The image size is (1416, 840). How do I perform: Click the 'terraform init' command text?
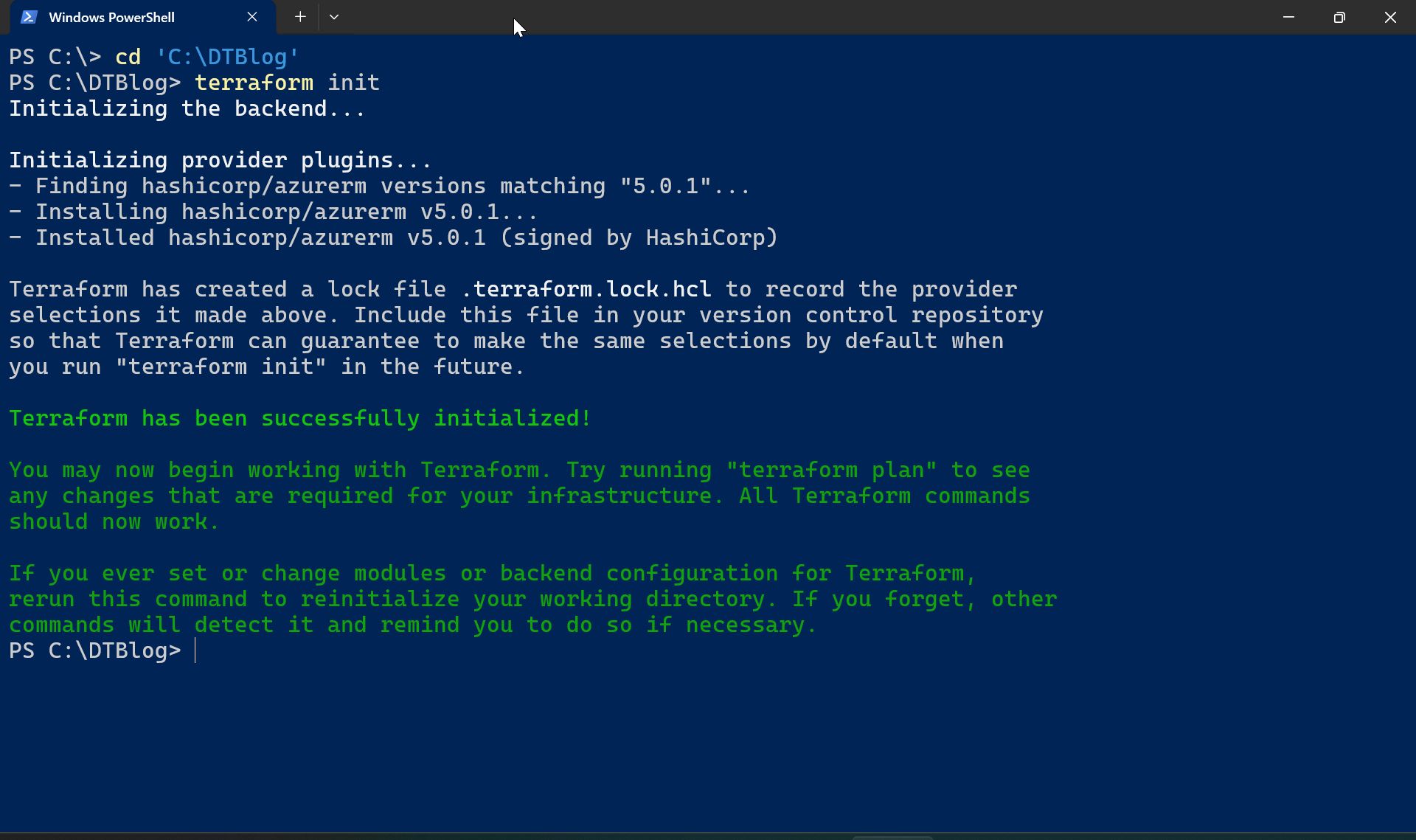click(287, 83)
